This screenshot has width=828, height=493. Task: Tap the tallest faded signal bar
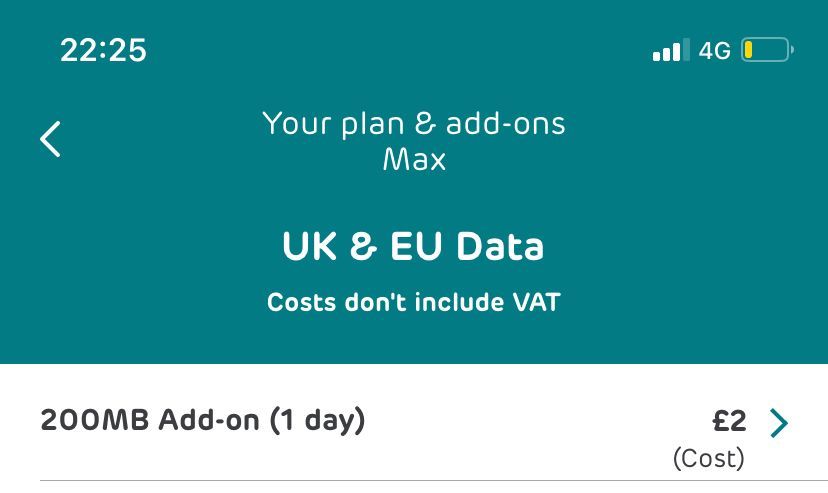tap(686, 50)
